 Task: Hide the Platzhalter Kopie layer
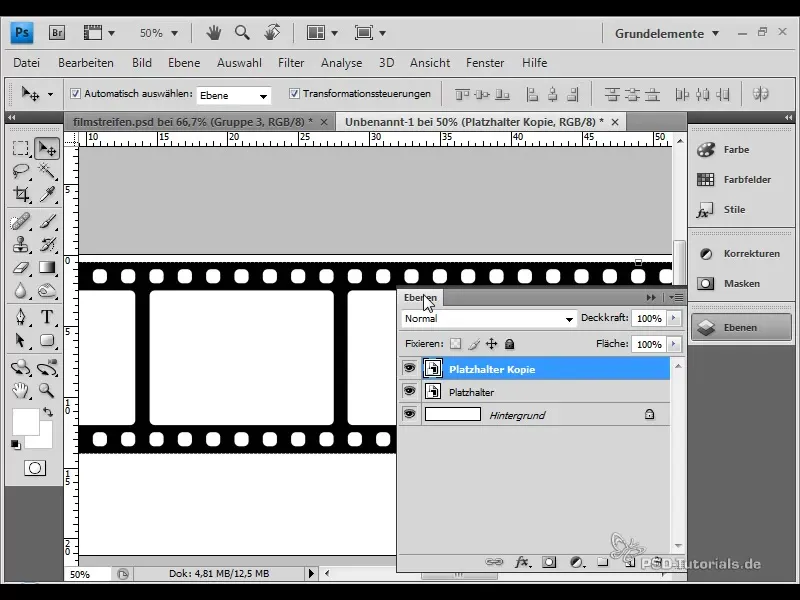(x=409, y=368)
